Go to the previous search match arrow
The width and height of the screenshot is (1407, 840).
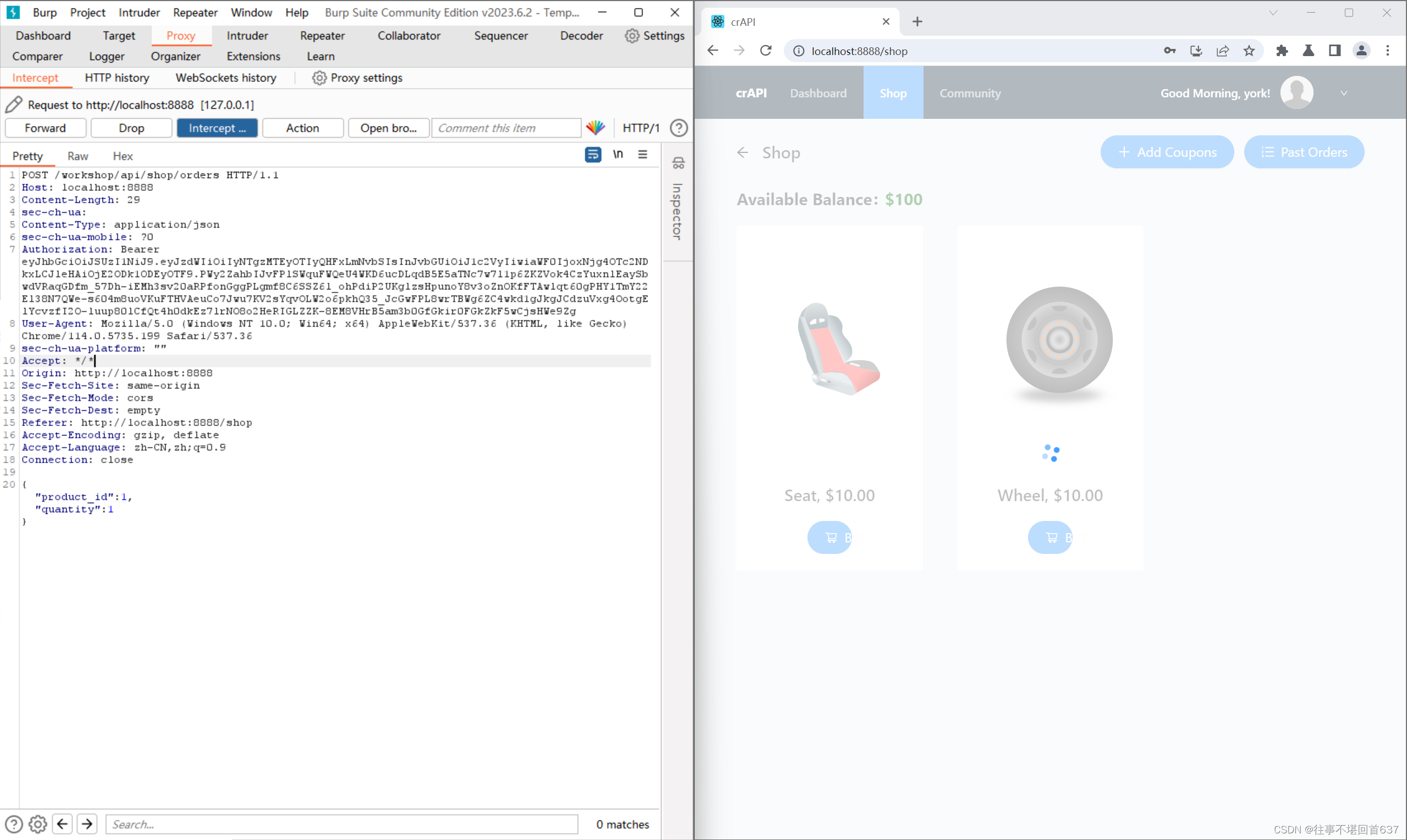click(62, 824)
